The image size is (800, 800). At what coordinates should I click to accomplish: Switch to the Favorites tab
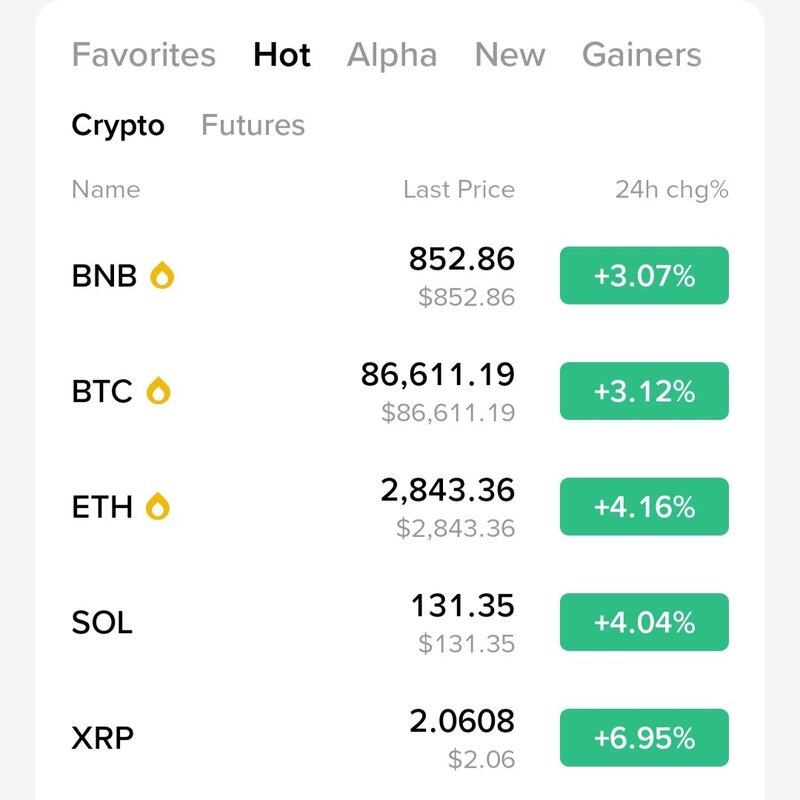click(143, 55)
